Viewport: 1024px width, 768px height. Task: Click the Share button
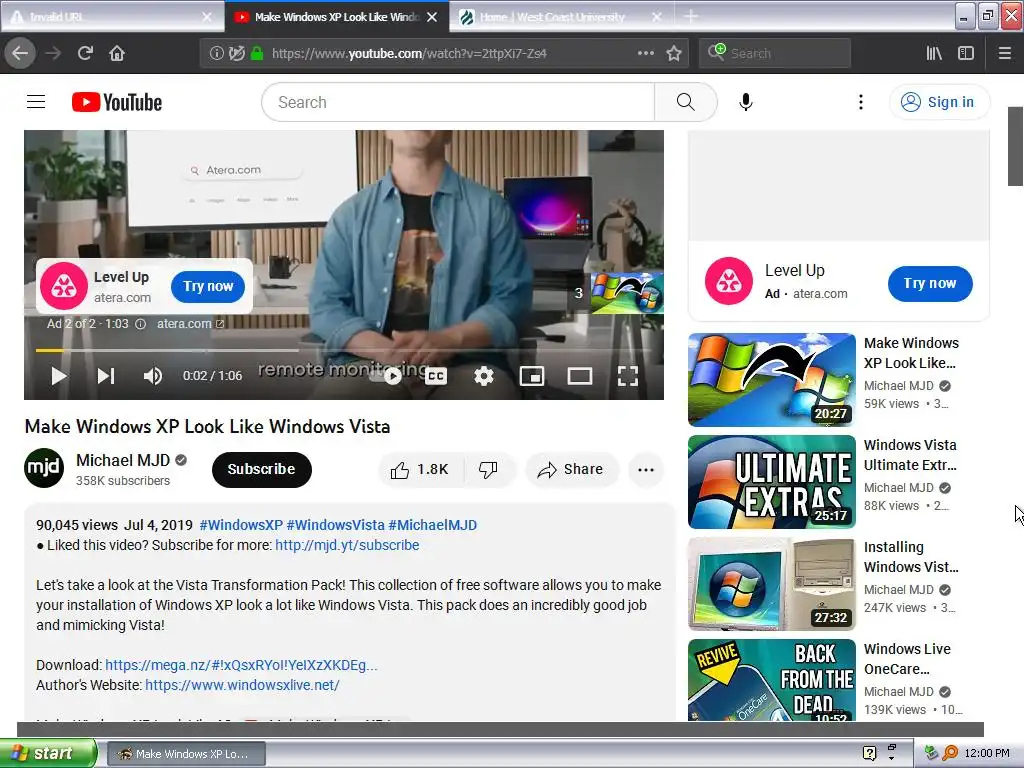[x=571, y=470]
